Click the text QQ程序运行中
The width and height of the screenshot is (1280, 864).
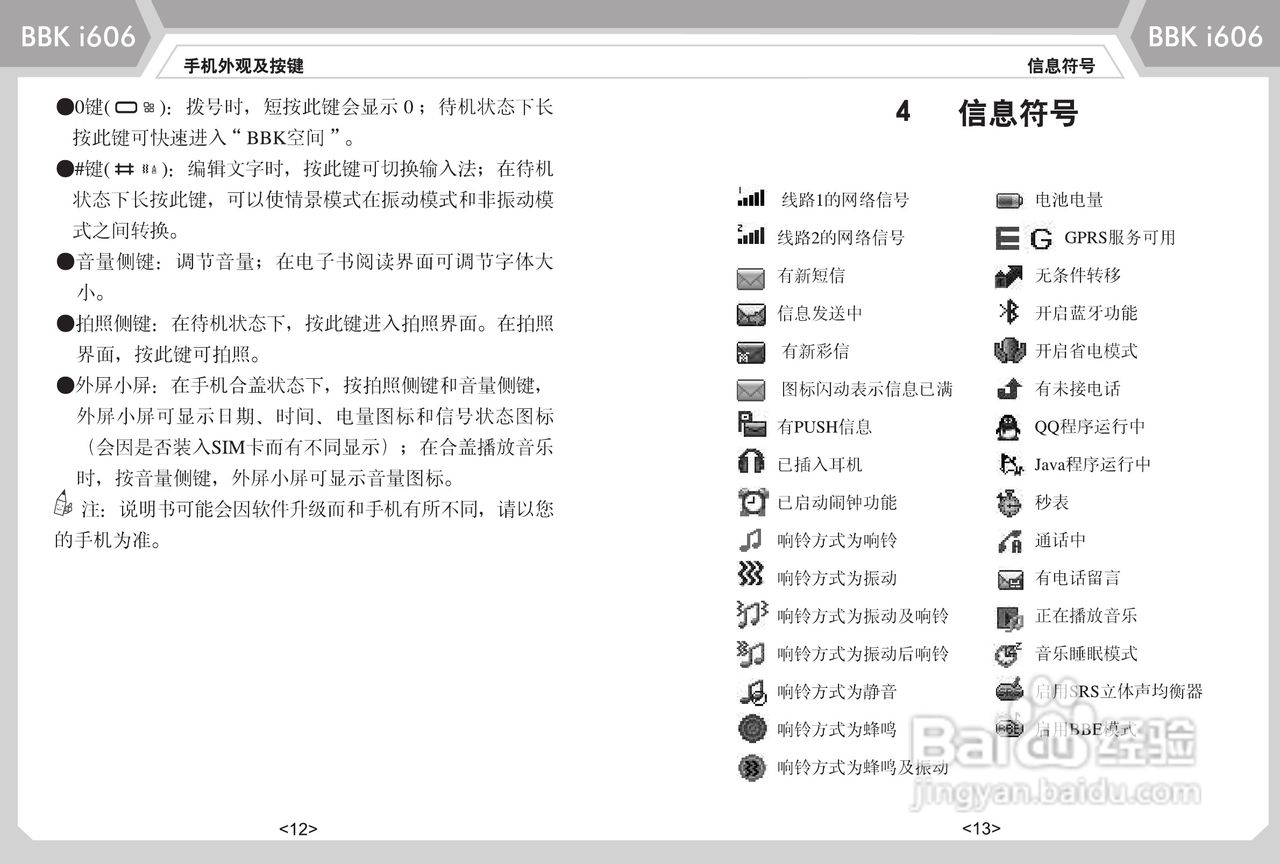click(1089, 427)
